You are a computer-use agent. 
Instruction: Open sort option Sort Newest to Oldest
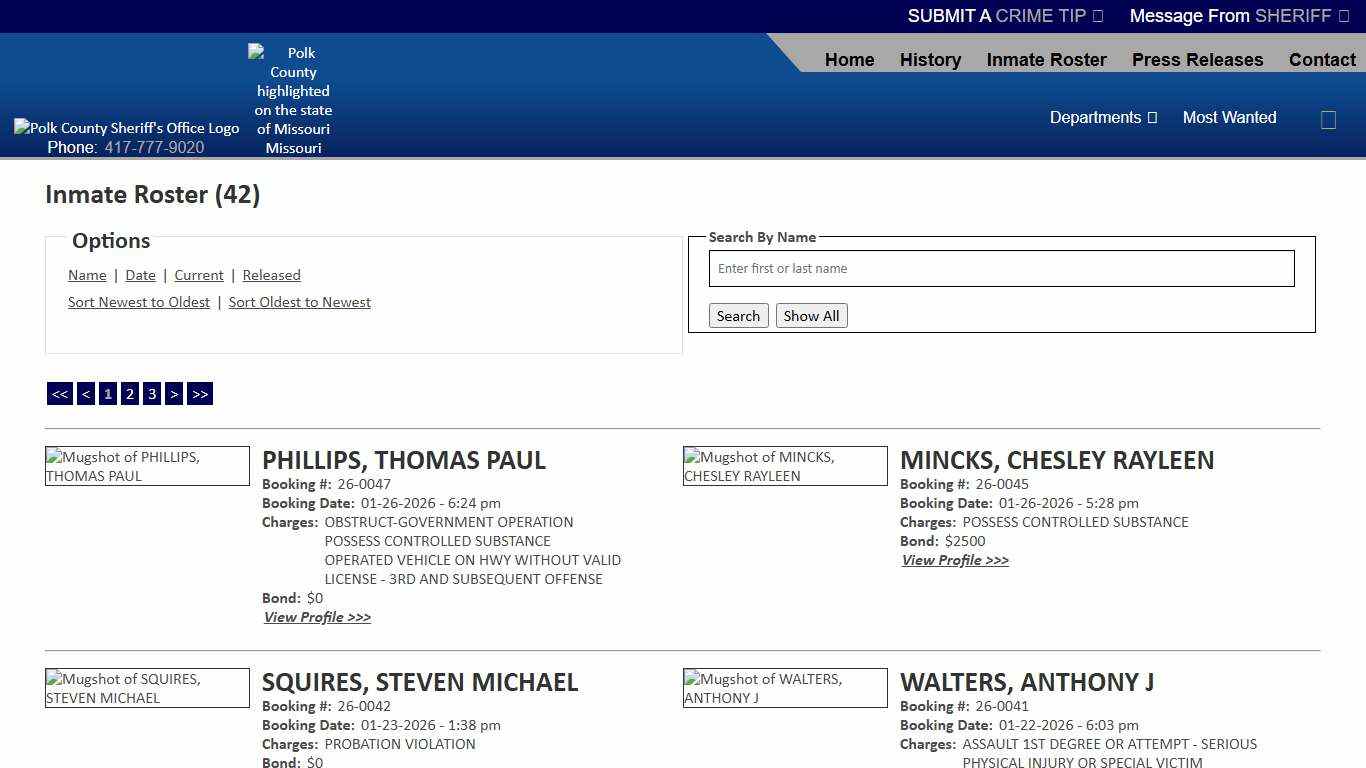click(138, 302)
